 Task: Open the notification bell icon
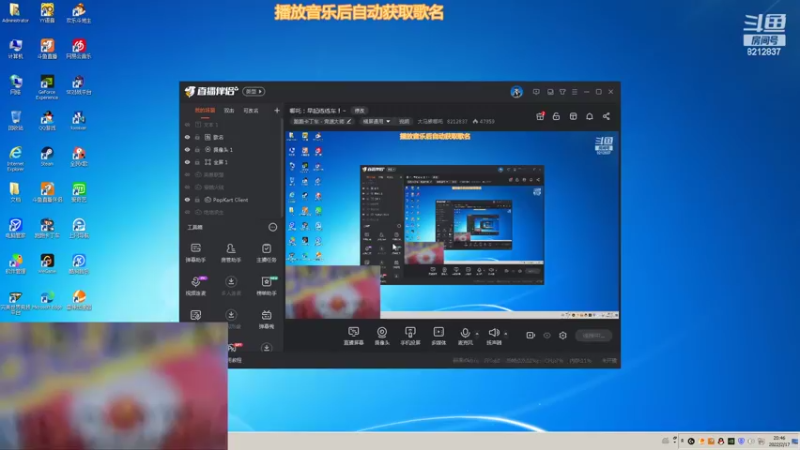point(589,116)
